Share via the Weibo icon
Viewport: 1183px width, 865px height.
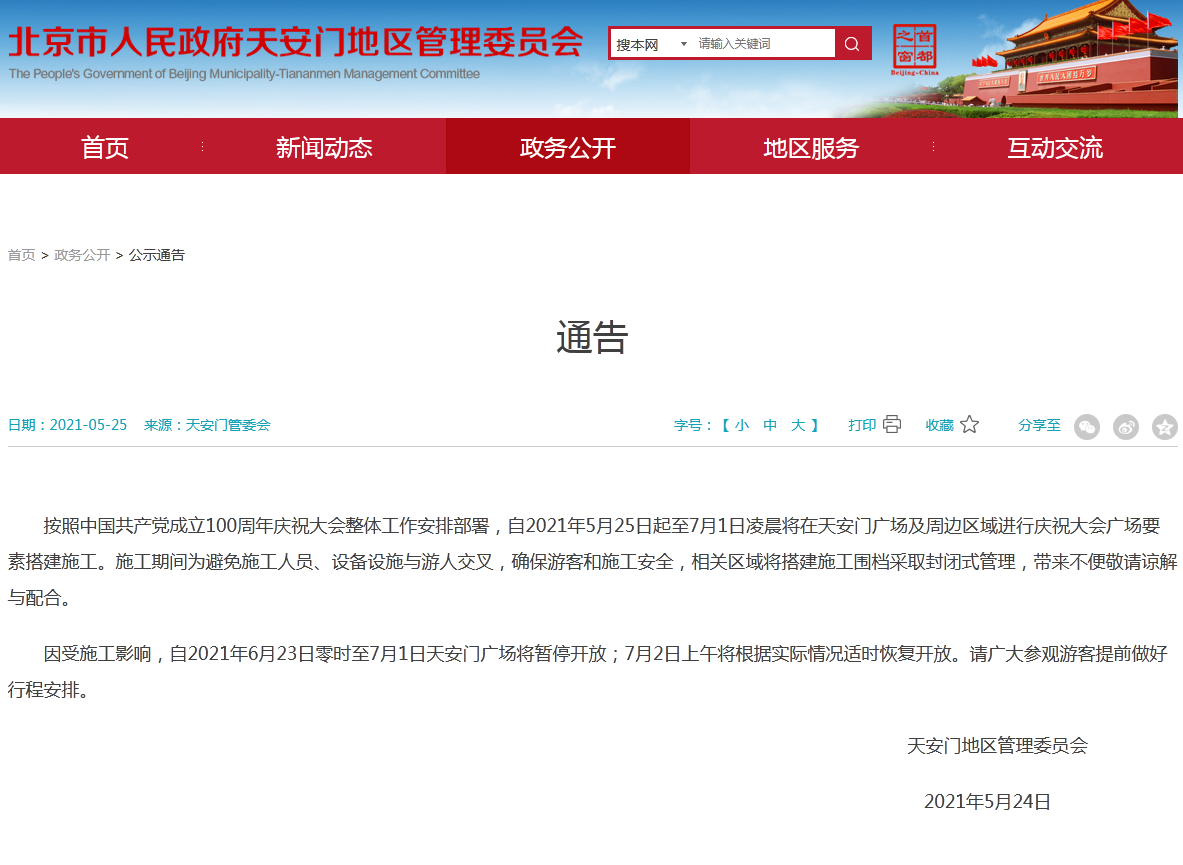click(1126, 427)
